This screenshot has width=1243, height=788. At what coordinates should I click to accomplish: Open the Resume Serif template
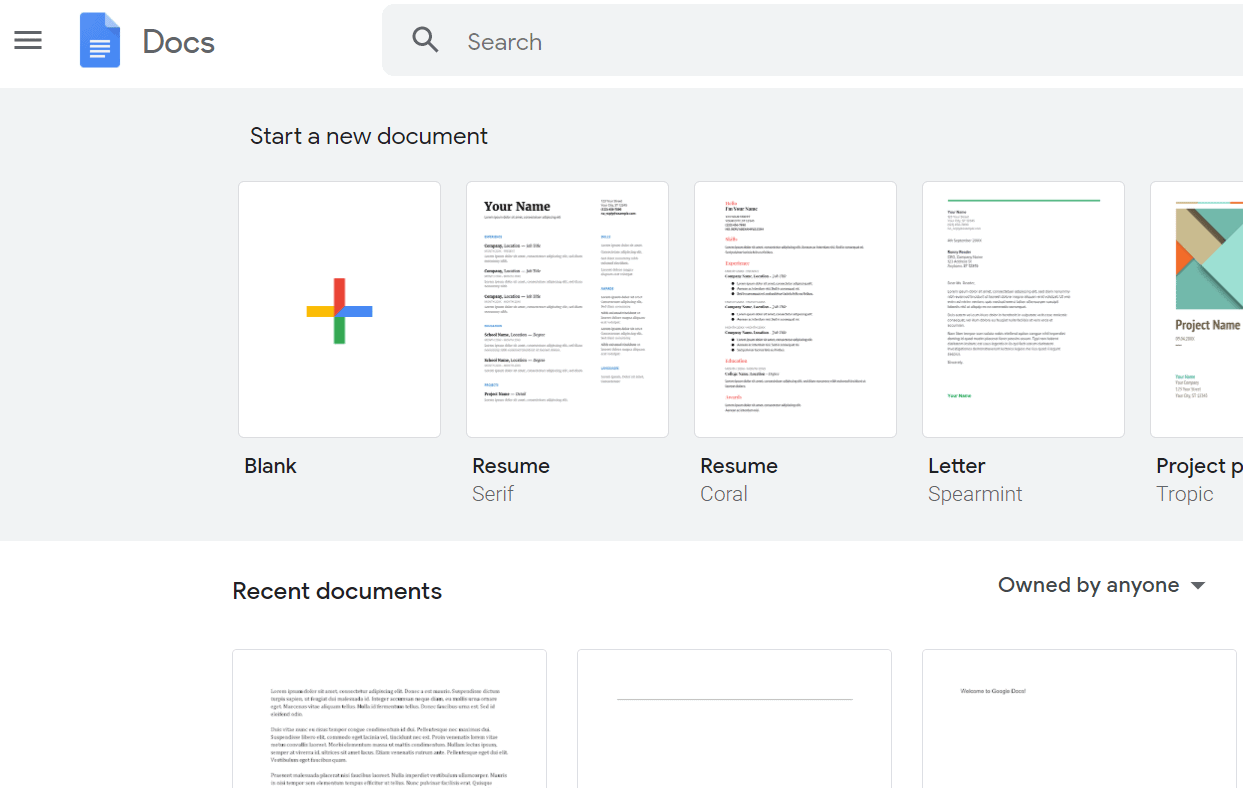coord(567,309)
